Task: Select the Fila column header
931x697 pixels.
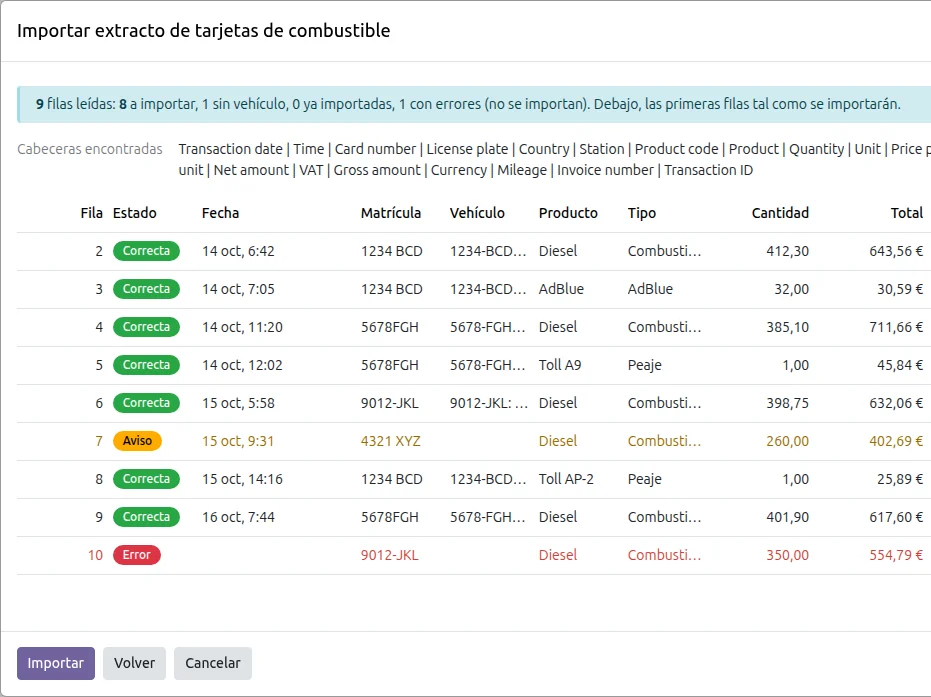Action: click(91, 213)
